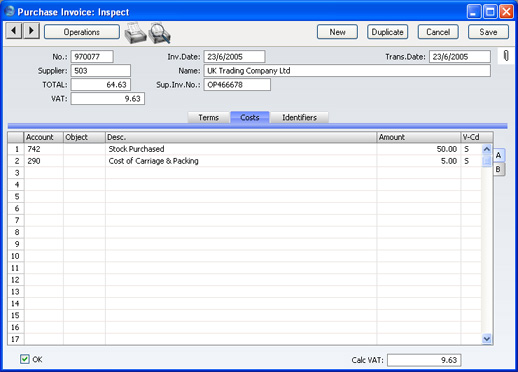Open the Operations menu

(x=82, y=32)
